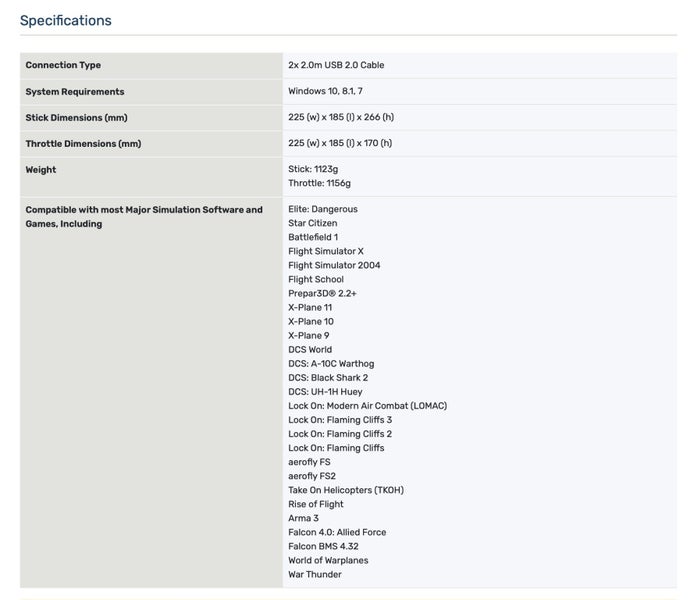Click the 'Stick: 1123g' value
This screenshot has height=600, width=694.
pyautogui.click(x=313, y=169)
